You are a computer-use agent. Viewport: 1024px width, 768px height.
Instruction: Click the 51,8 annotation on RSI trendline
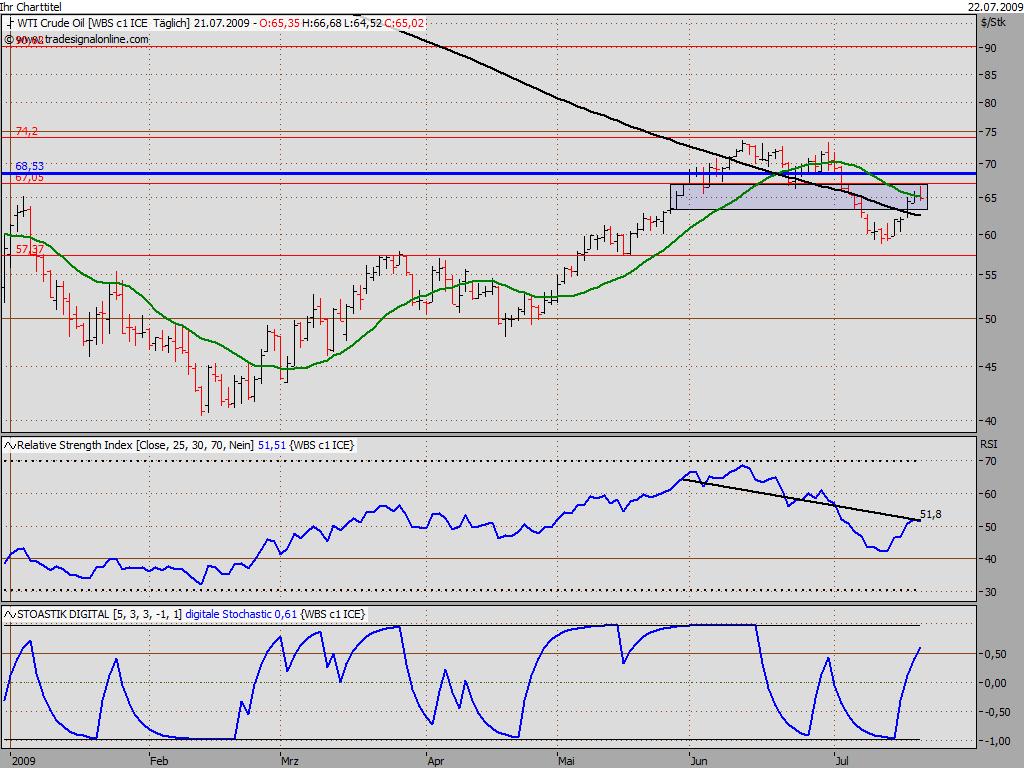(x=931, y=515)
